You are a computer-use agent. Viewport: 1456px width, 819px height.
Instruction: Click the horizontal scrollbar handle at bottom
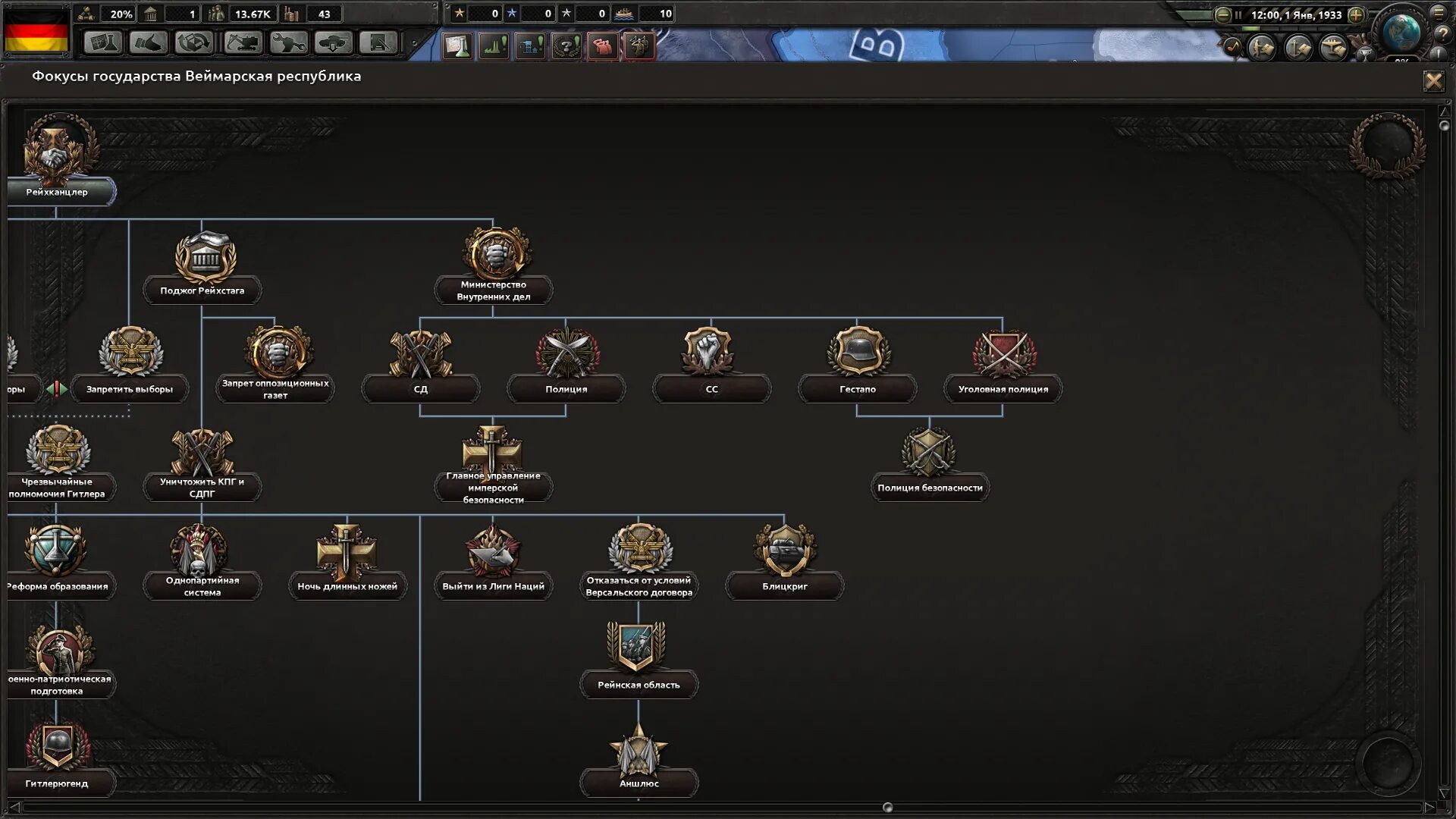887,807
